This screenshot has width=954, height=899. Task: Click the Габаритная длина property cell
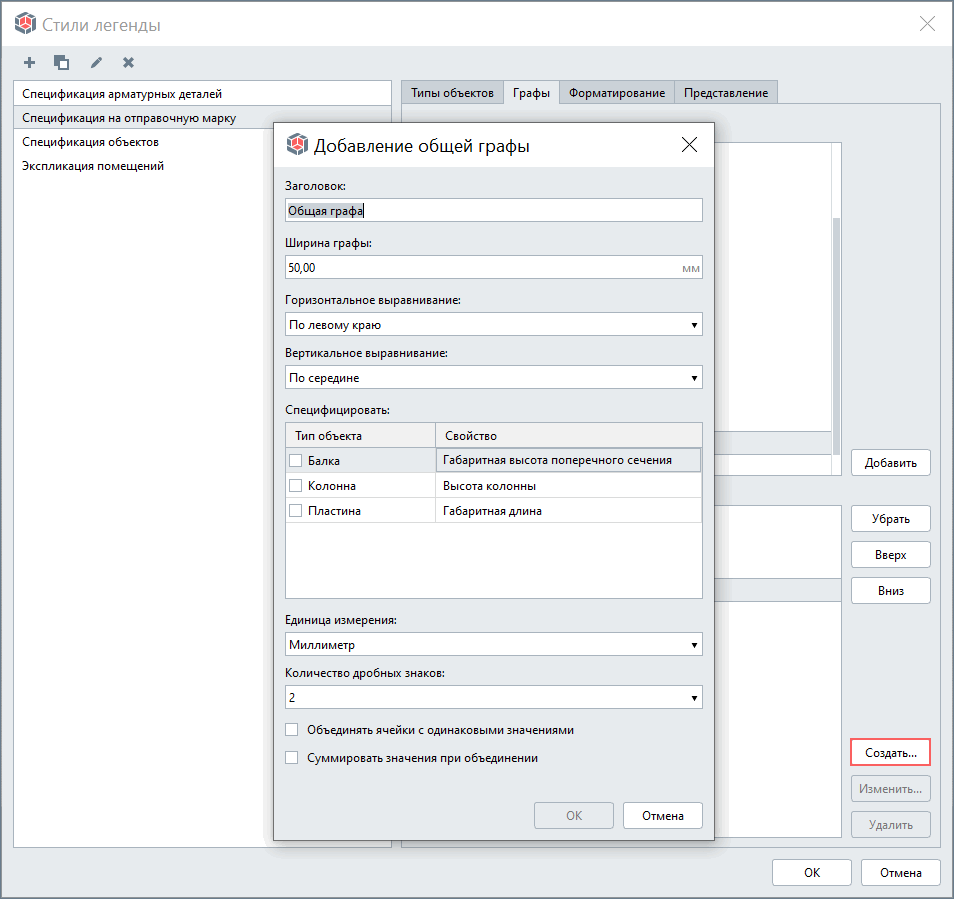(568, 510)
